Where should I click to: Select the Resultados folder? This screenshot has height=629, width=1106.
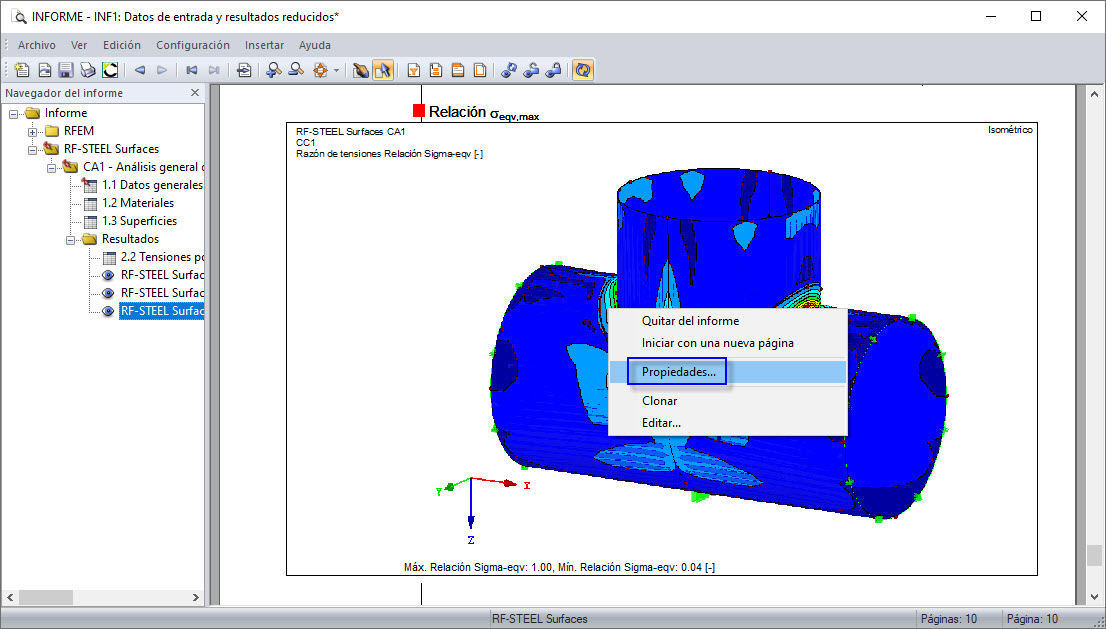[x=130, y=239]
